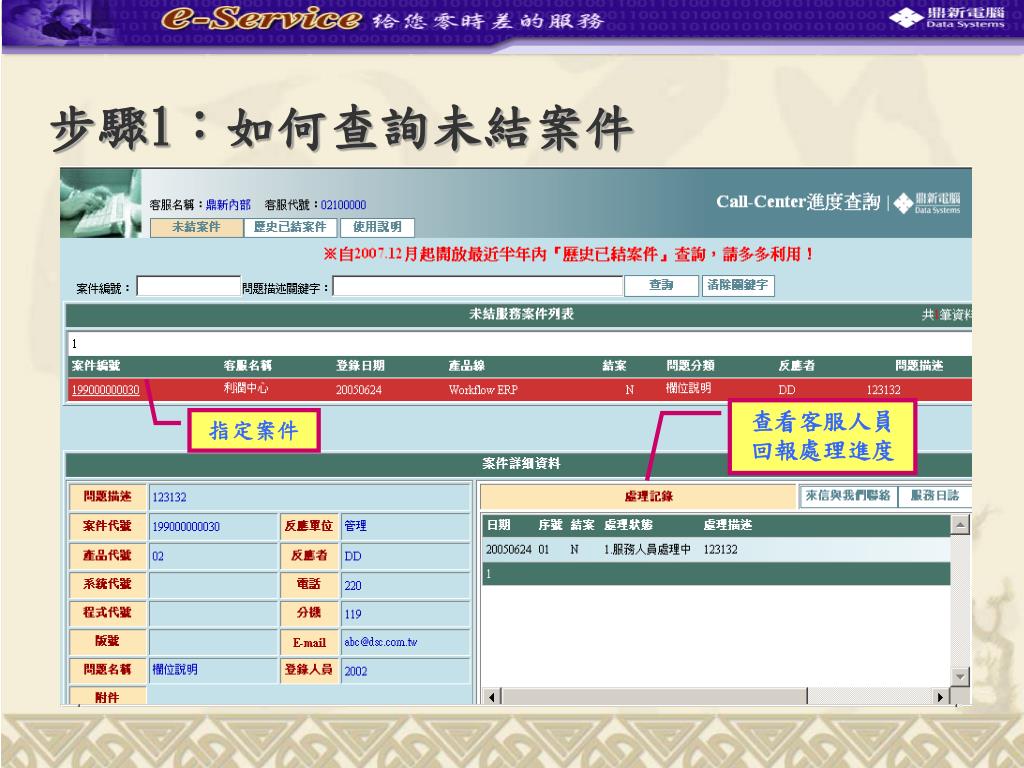
Task: Click scroll right arrow in 處理記錄 panel
Action: [x=940, y=697]
